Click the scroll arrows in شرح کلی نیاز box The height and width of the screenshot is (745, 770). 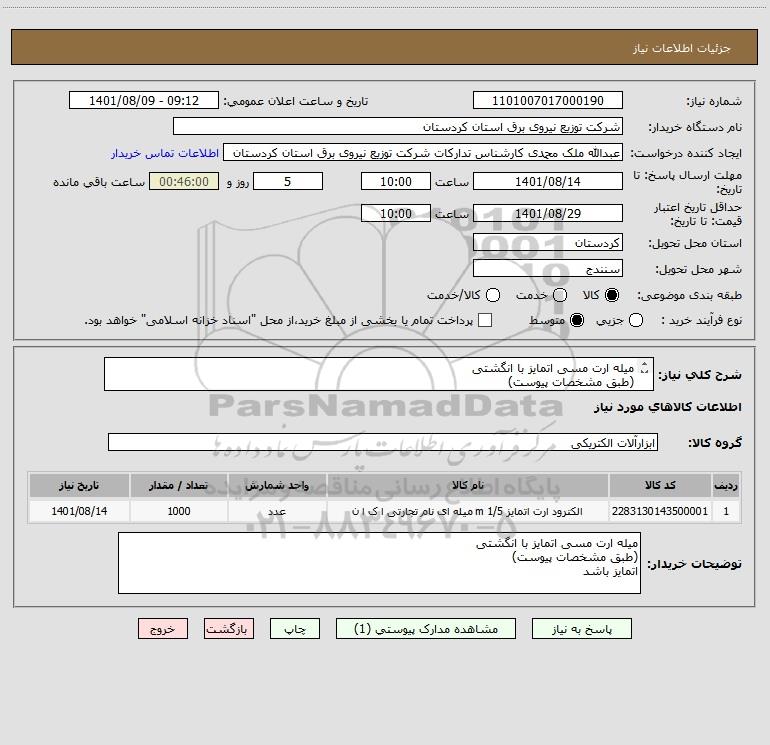pyautogui.click(x=645, y=367)
